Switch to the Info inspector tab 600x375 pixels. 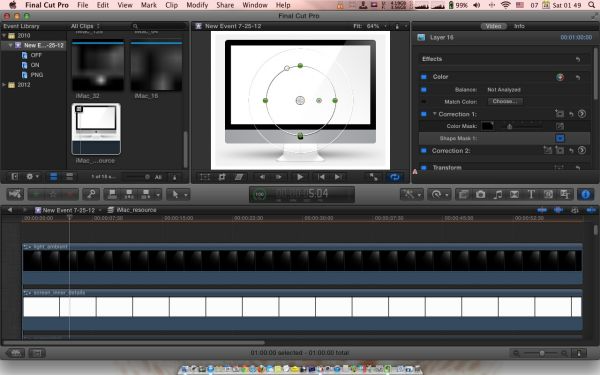(519, 26)
